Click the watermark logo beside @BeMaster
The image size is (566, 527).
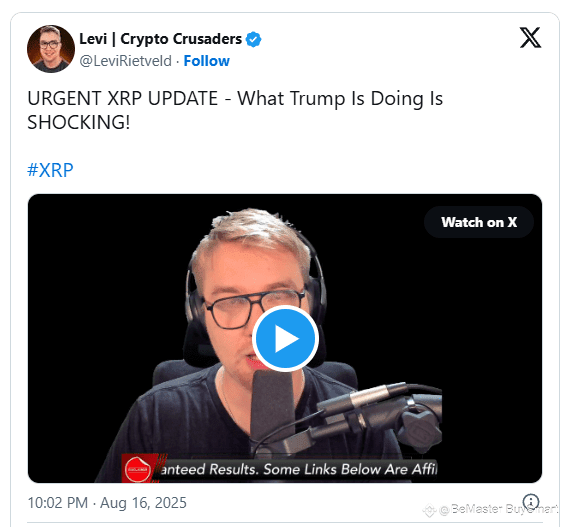(430, 510)
